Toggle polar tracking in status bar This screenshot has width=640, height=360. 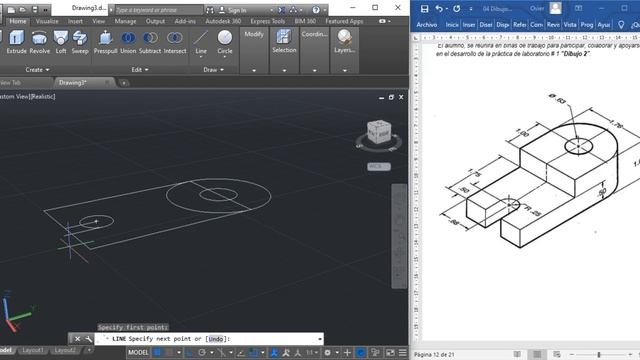(x=202, y=353)
